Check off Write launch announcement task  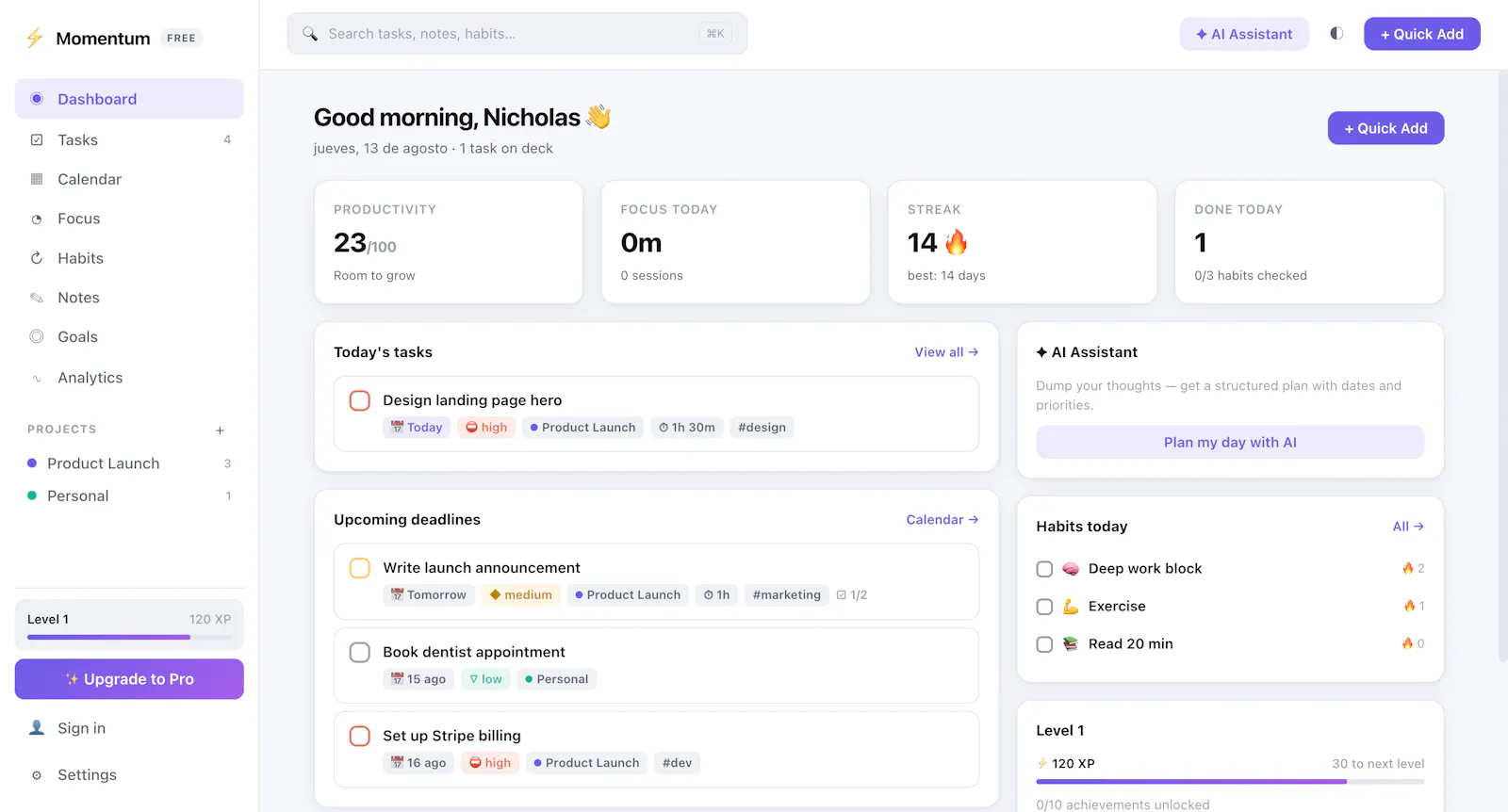click(360, 568)
